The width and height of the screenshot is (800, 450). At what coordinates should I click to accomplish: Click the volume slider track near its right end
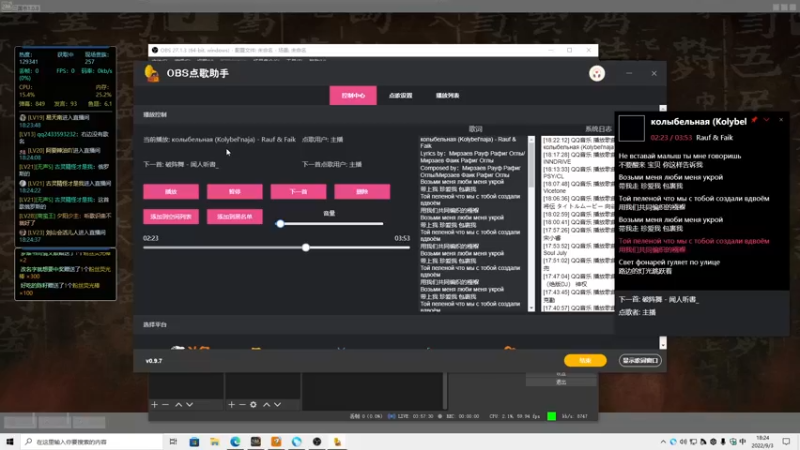(378, 223)
